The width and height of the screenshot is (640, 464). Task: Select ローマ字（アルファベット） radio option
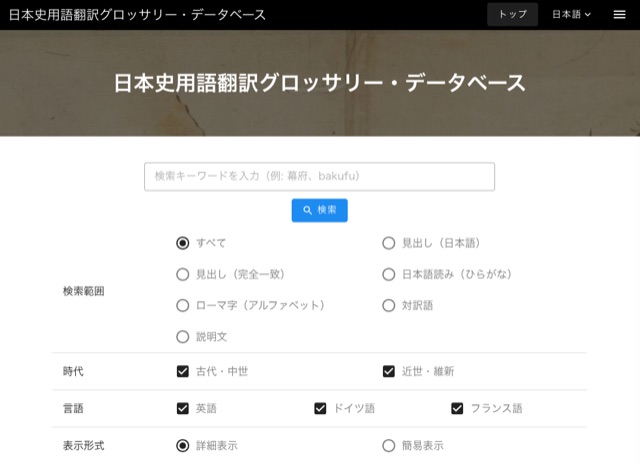pyautogui.click(x=182, y=305)
